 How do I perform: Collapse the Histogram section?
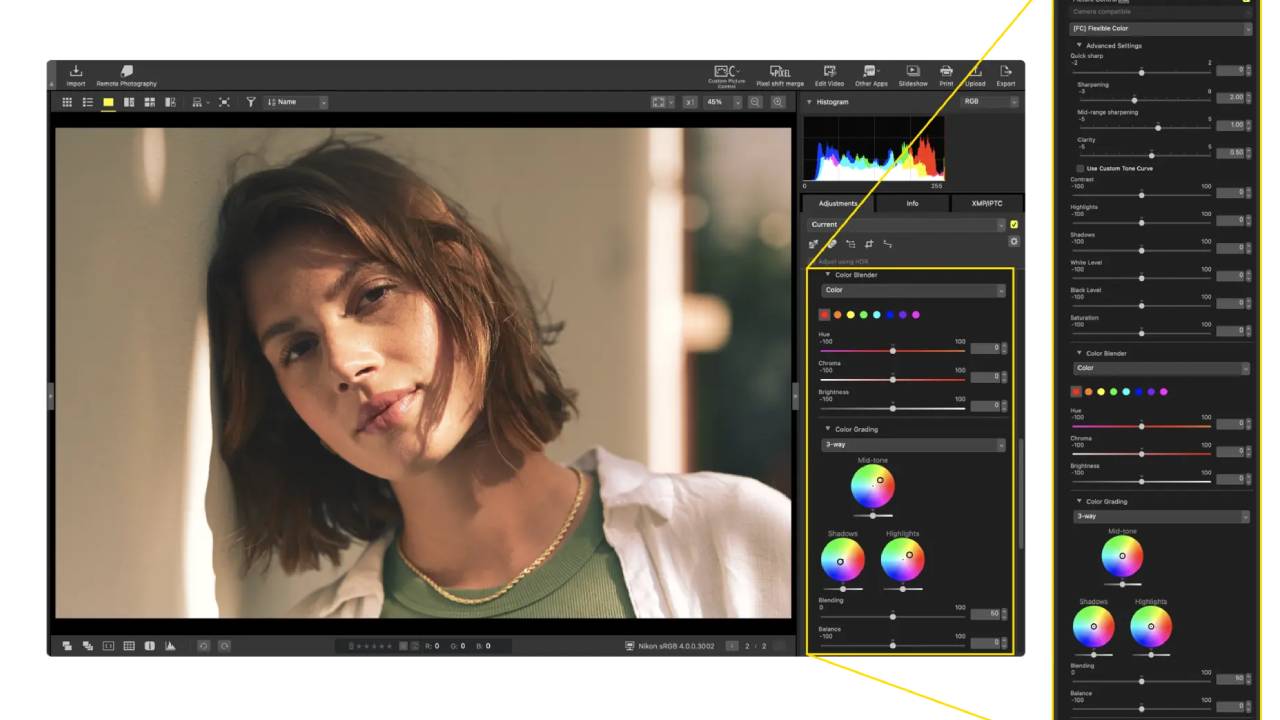[x=809, y=102]
